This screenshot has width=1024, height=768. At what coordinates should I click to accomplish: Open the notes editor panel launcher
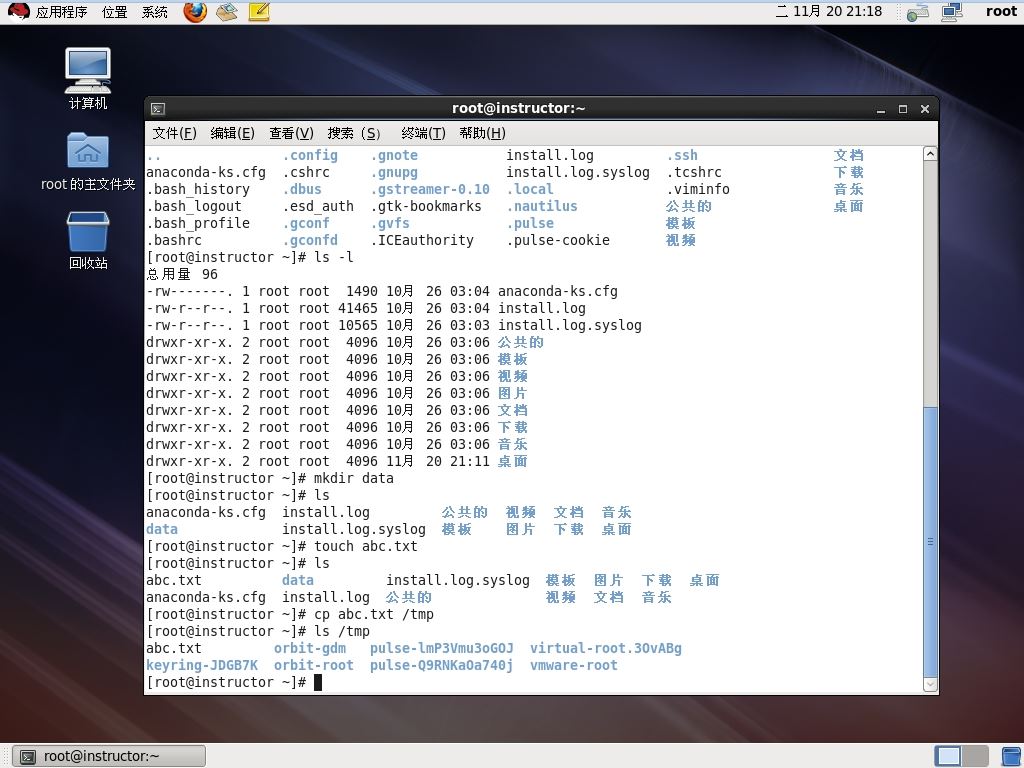pyautogui.click(x=259, y=12)
